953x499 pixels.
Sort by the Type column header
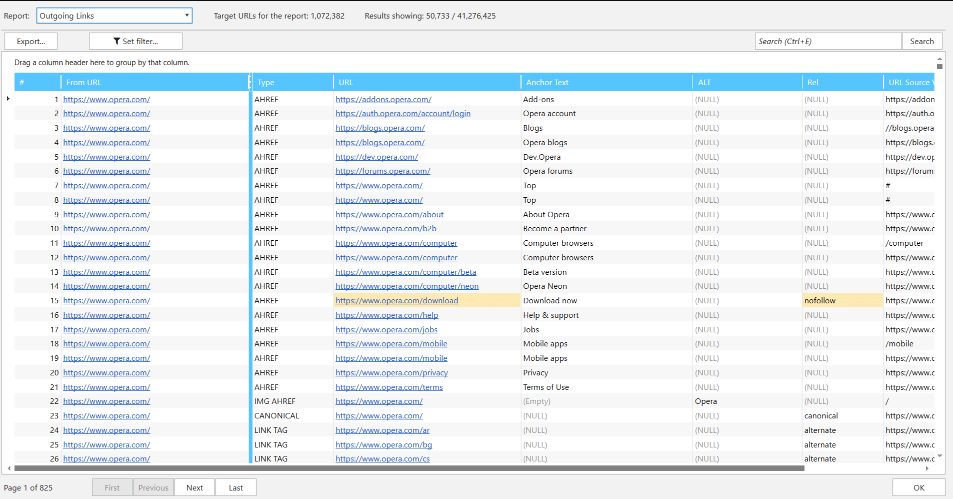tap(292, 82)
